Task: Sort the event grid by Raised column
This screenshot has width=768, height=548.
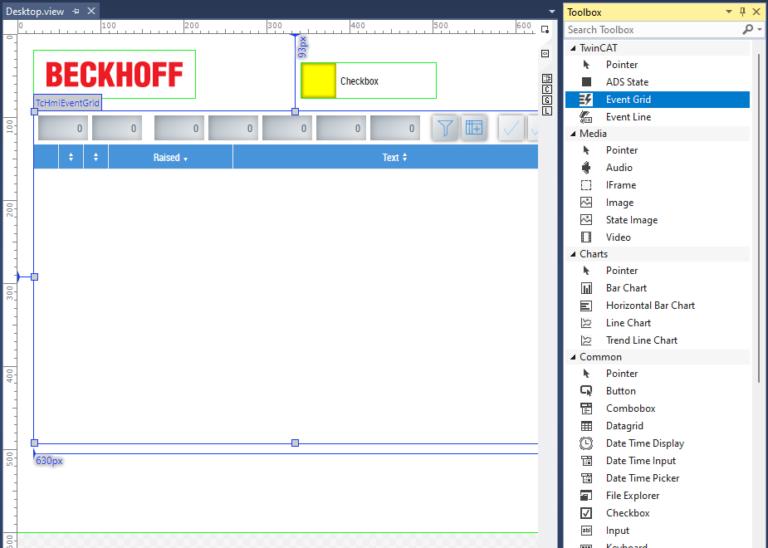Action: (170, 157)
